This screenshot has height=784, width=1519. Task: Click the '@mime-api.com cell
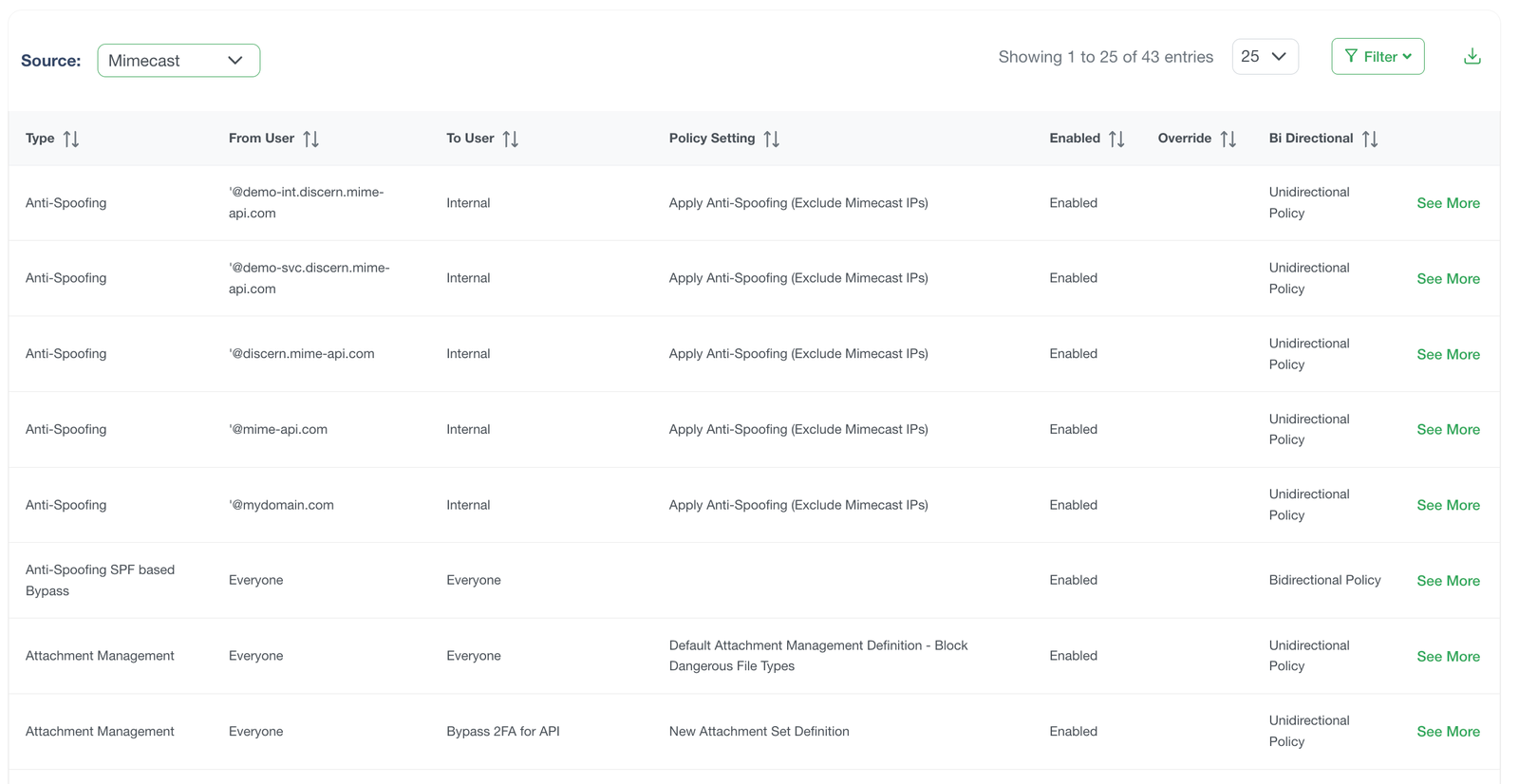278,429
